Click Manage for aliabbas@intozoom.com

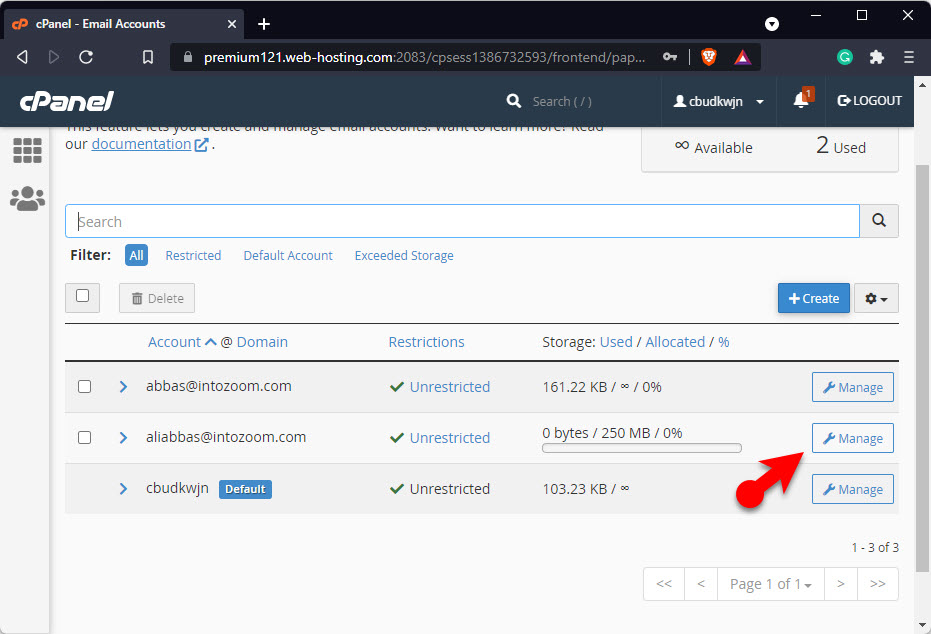[852, 438]
